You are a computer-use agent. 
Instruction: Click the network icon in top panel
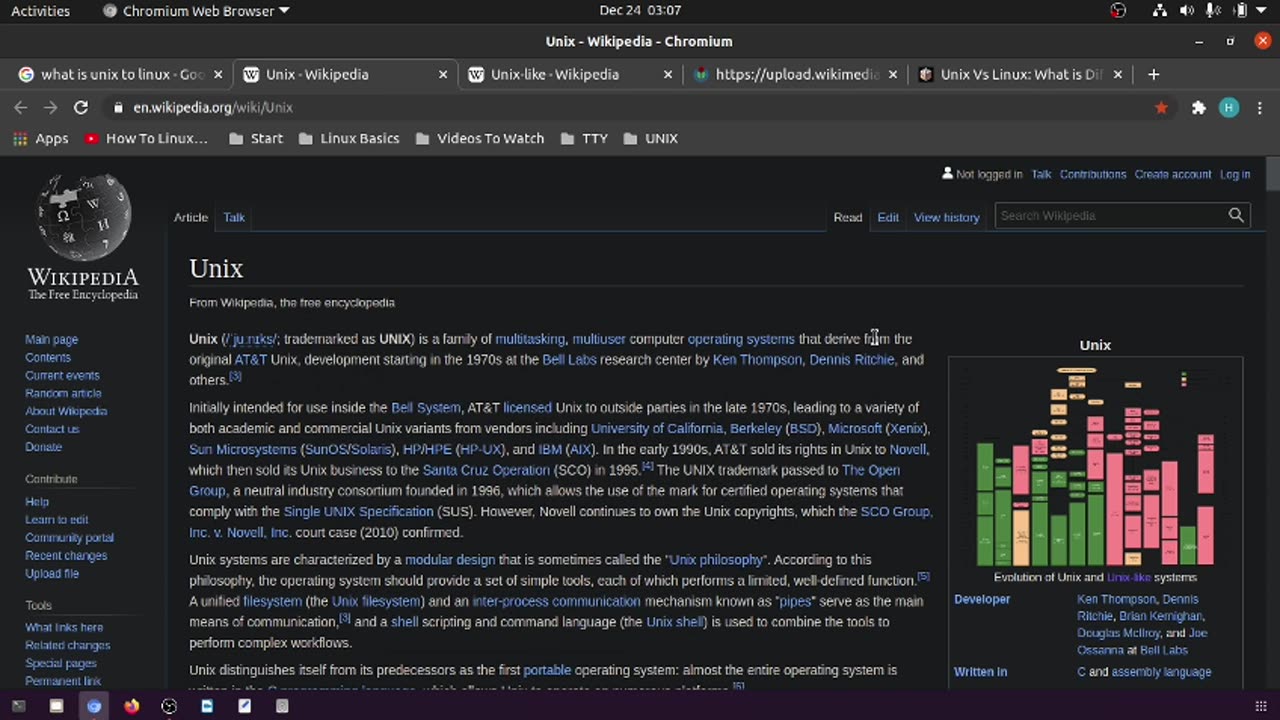point(1160,11)
